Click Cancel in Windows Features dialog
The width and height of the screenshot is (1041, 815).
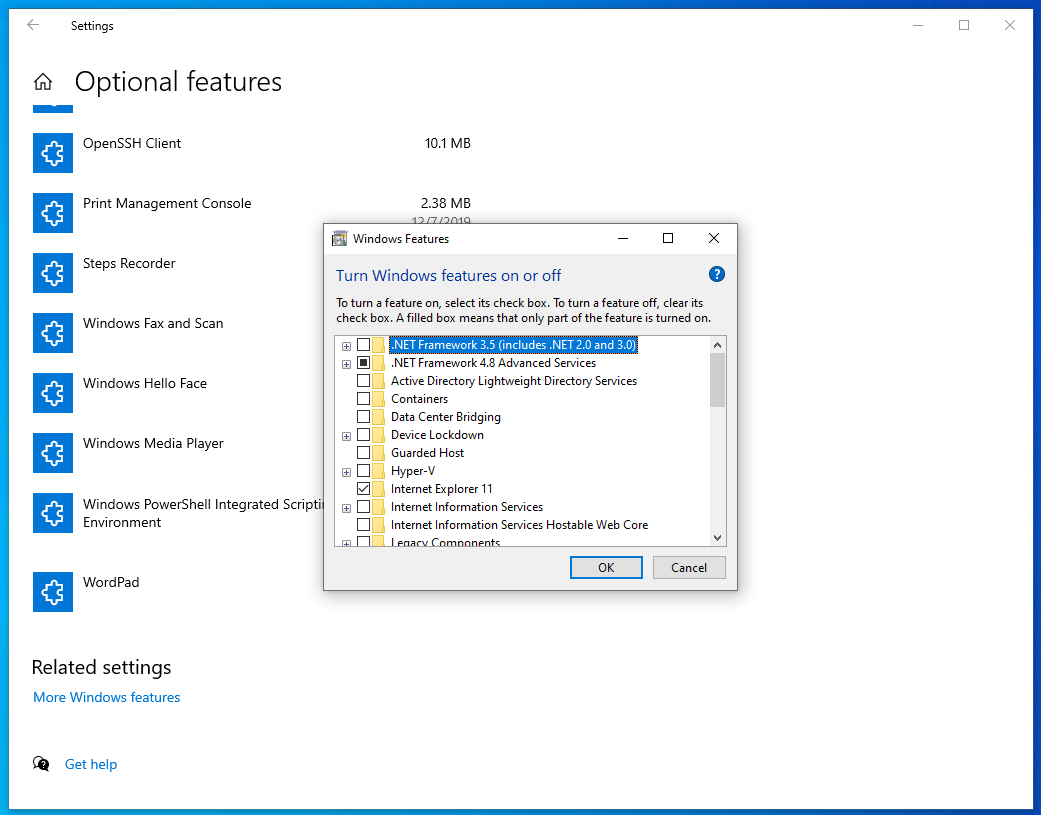[x=689, y=567]
